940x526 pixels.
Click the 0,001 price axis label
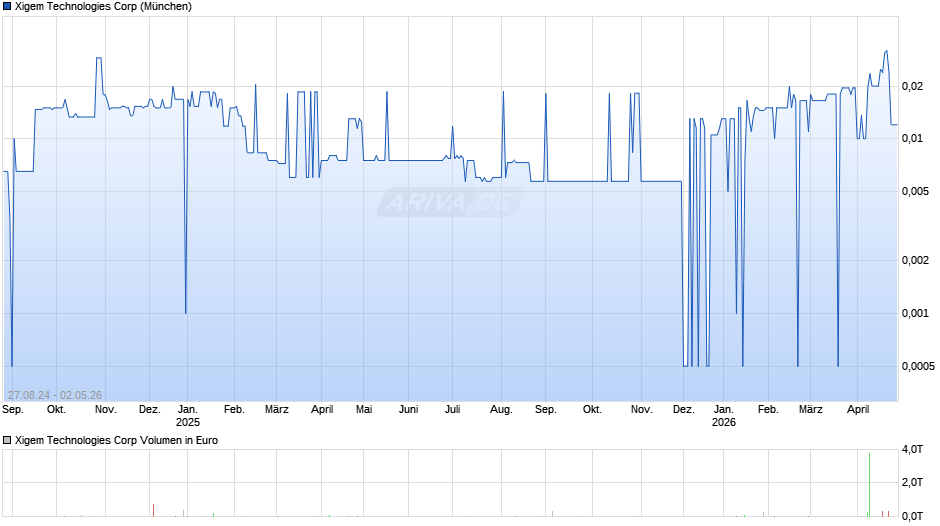915,313
